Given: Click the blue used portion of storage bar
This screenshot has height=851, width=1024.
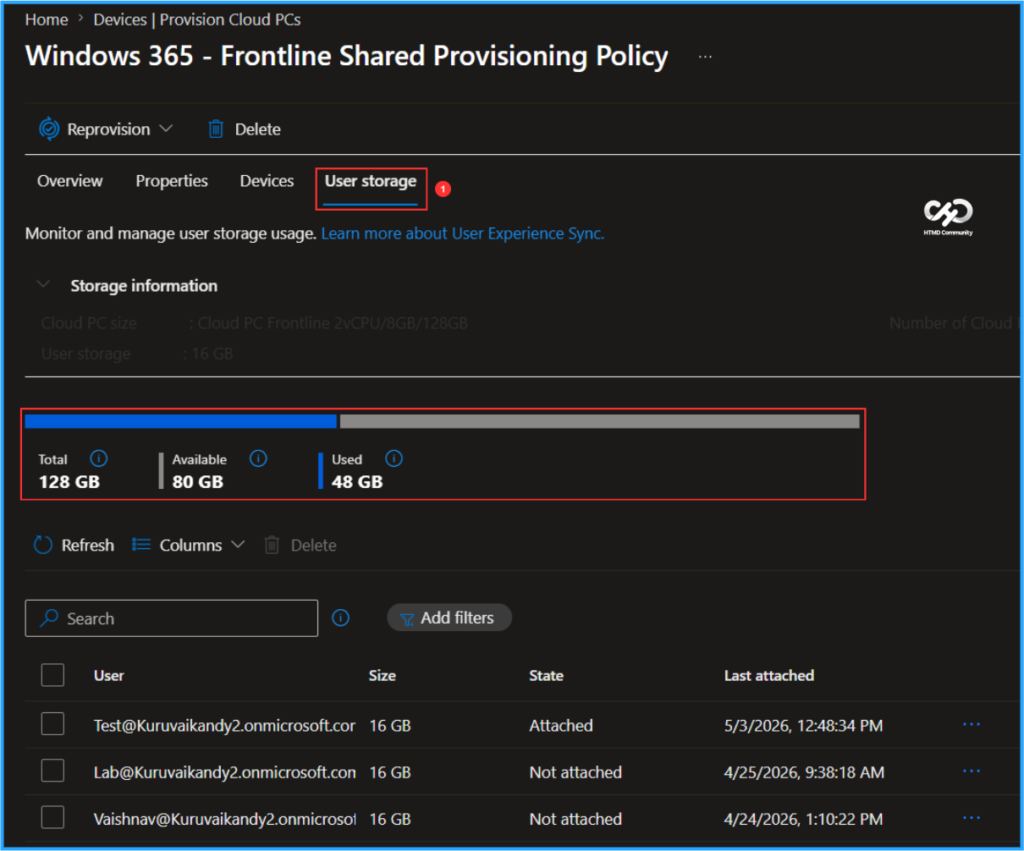Looking at the screenshot, I should pos(181,421).
